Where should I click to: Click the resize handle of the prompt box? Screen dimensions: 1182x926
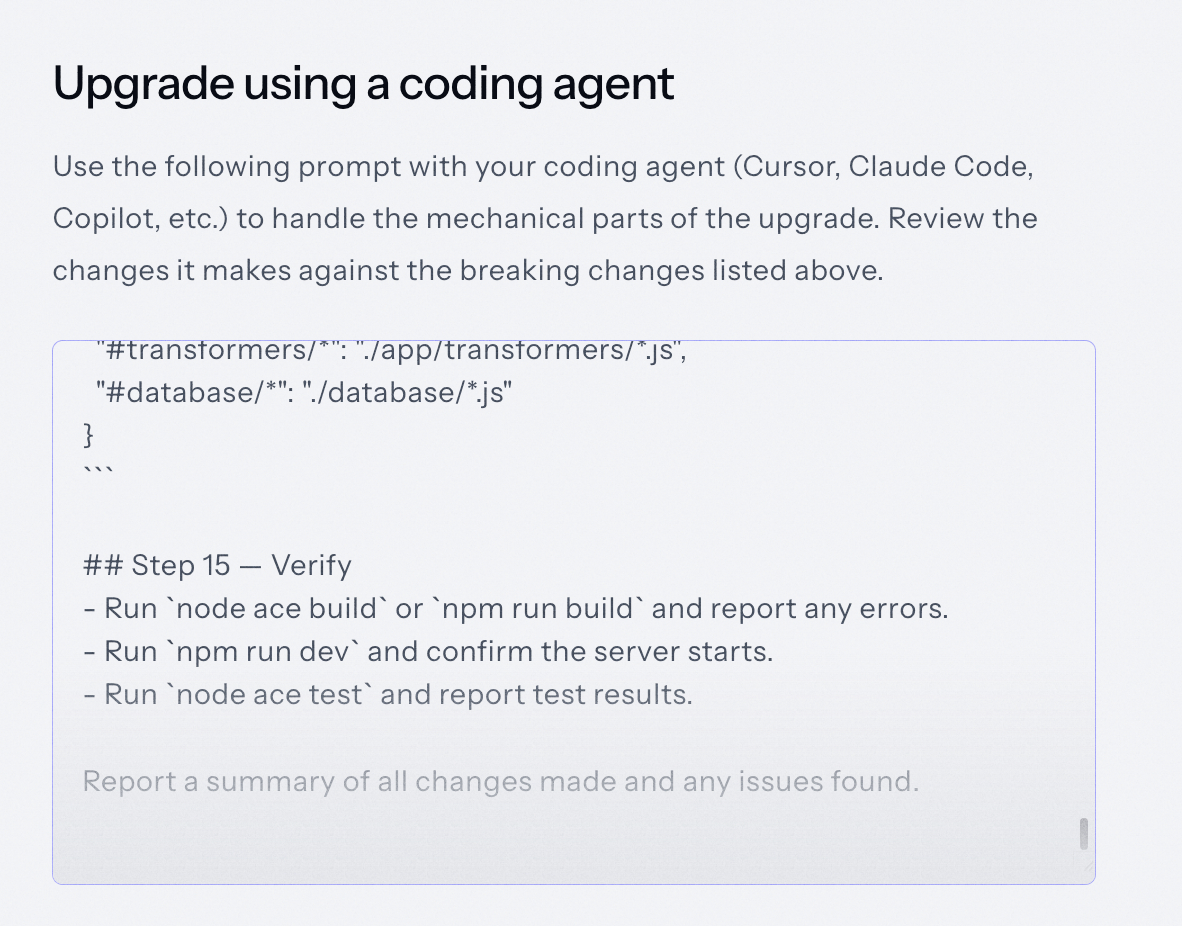(x=1088, y=875)
